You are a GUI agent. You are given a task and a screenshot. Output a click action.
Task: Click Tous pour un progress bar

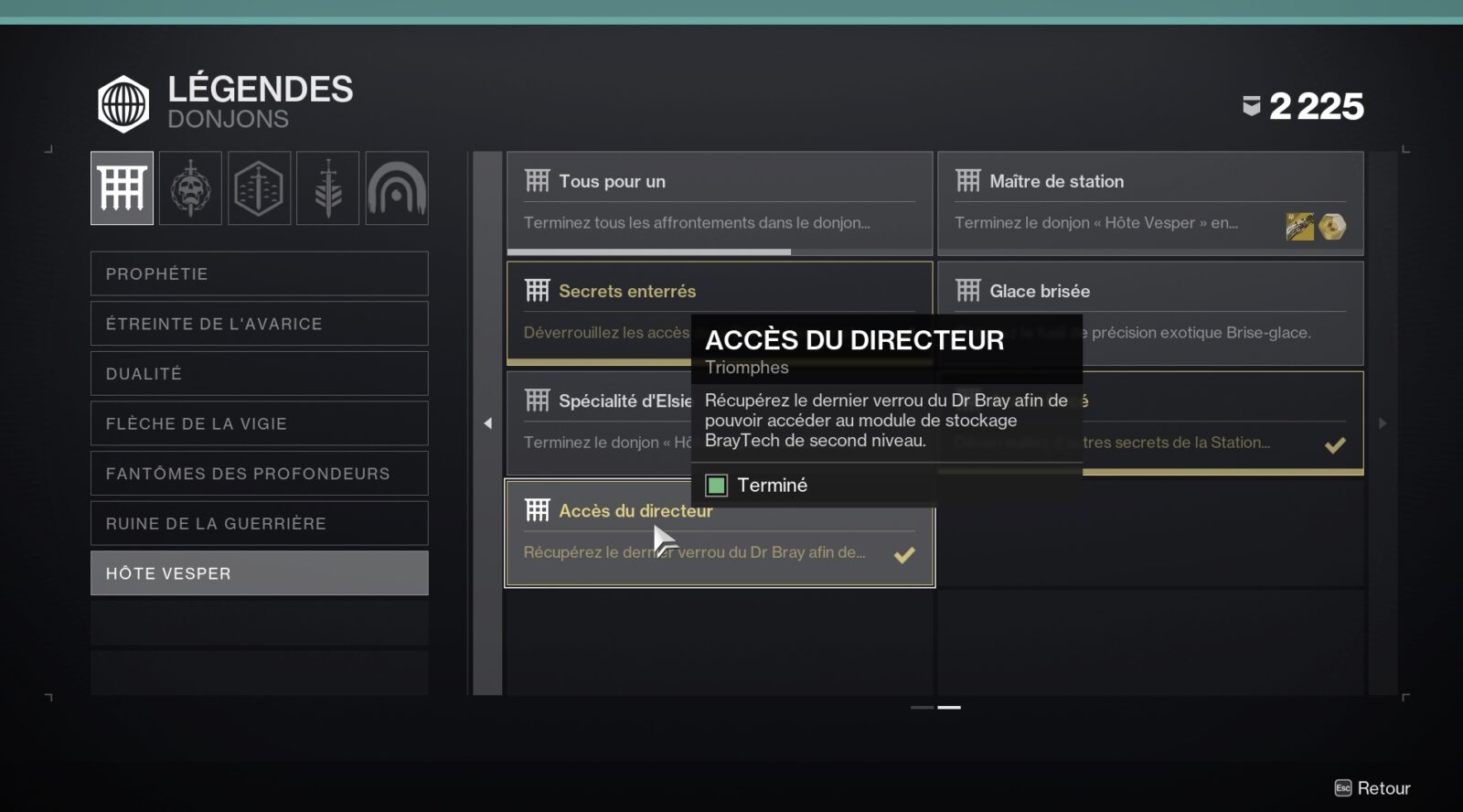pos(720,251)
